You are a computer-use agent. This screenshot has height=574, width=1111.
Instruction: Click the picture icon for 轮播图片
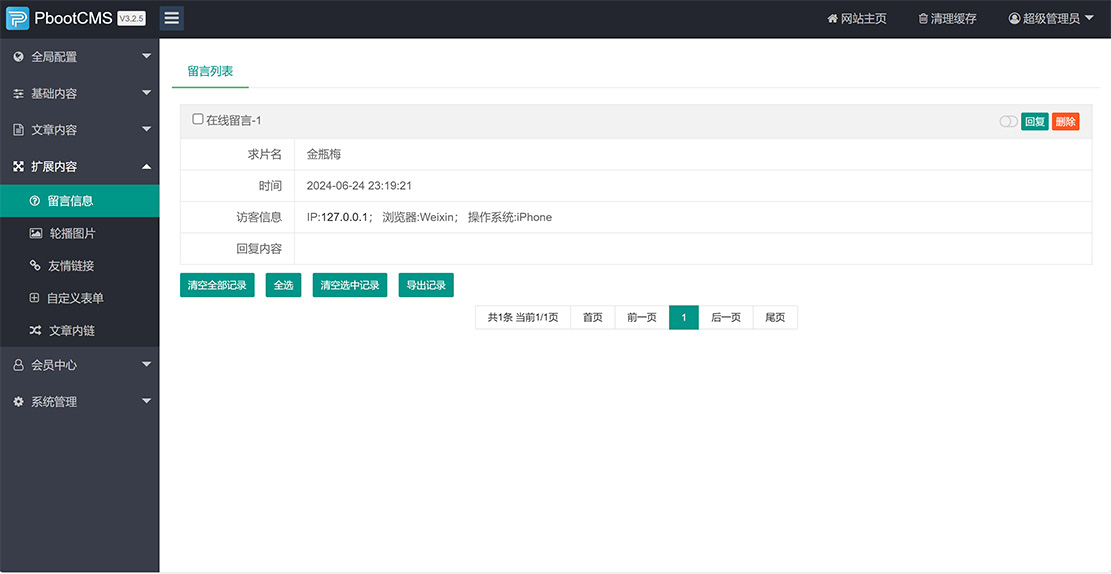tap(35, 233)
